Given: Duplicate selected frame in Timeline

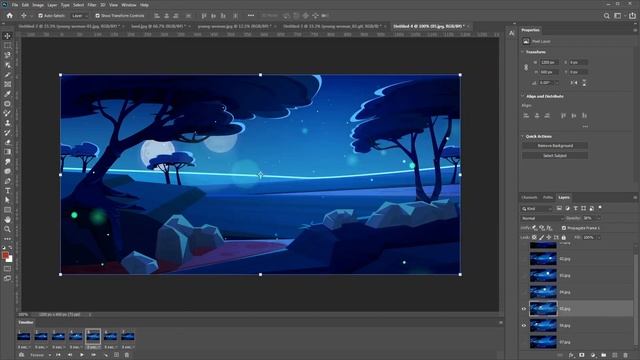Looking at the screenshot, I should 116,355.
